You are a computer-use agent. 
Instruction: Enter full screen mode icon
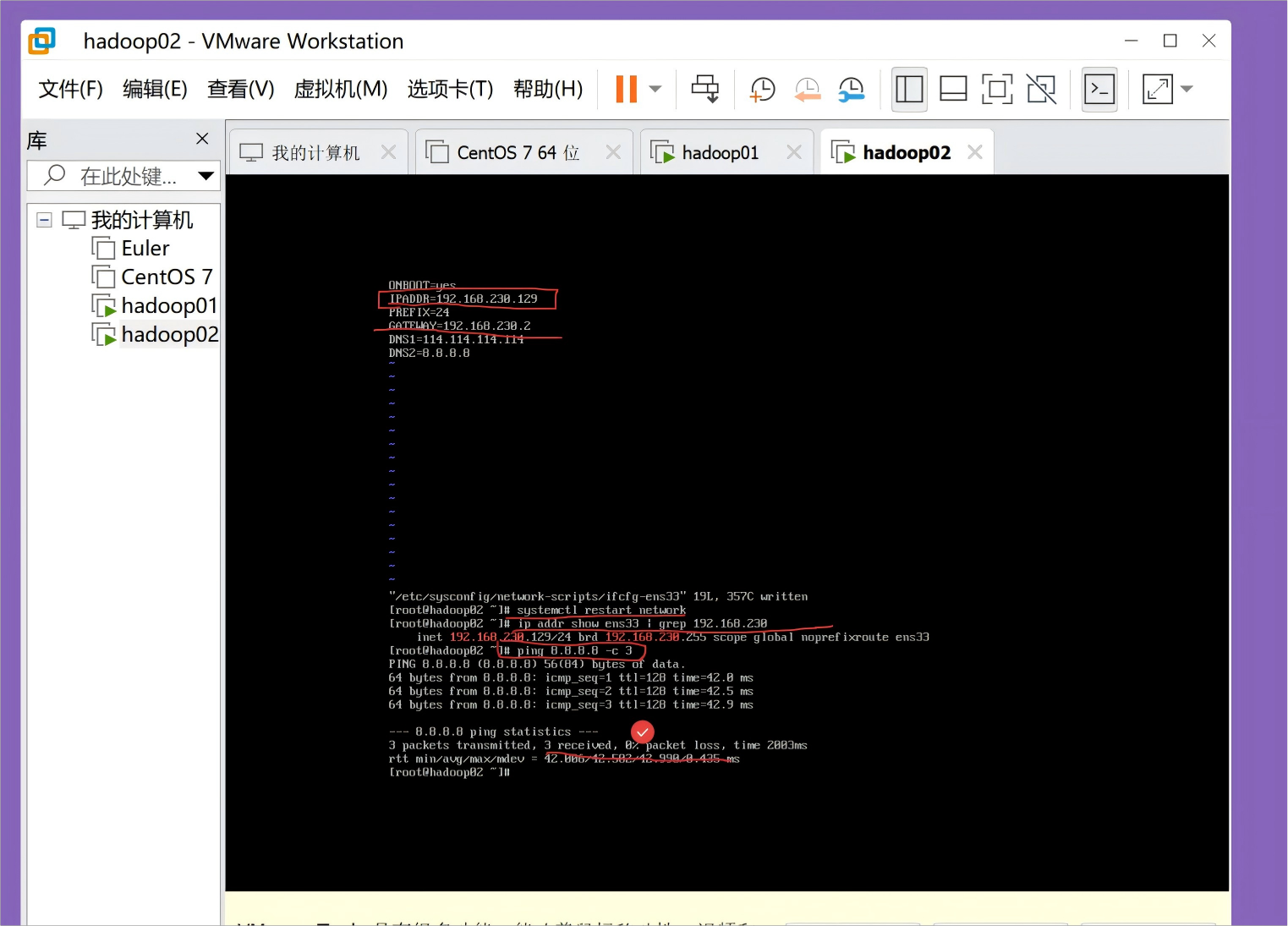coord(997,89)
